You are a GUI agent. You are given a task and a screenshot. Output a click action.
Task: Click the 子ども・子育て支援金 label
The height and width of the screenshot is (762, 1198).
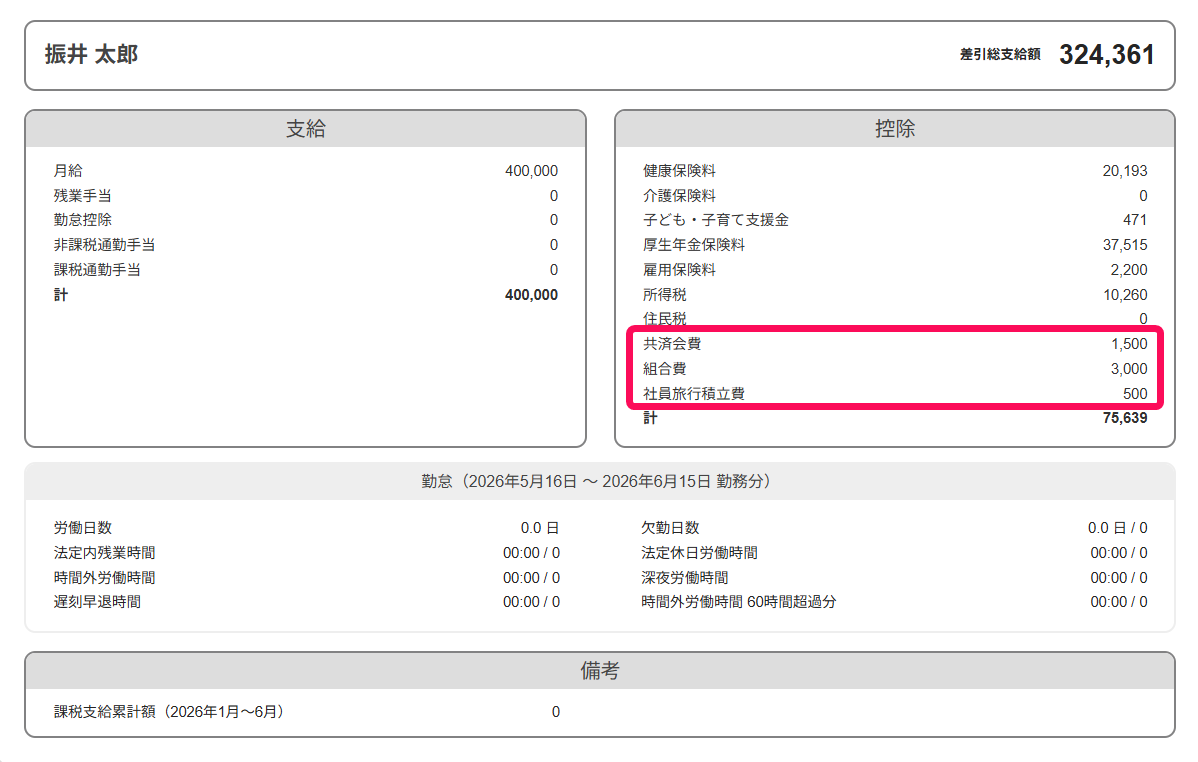tap(716, 220)
